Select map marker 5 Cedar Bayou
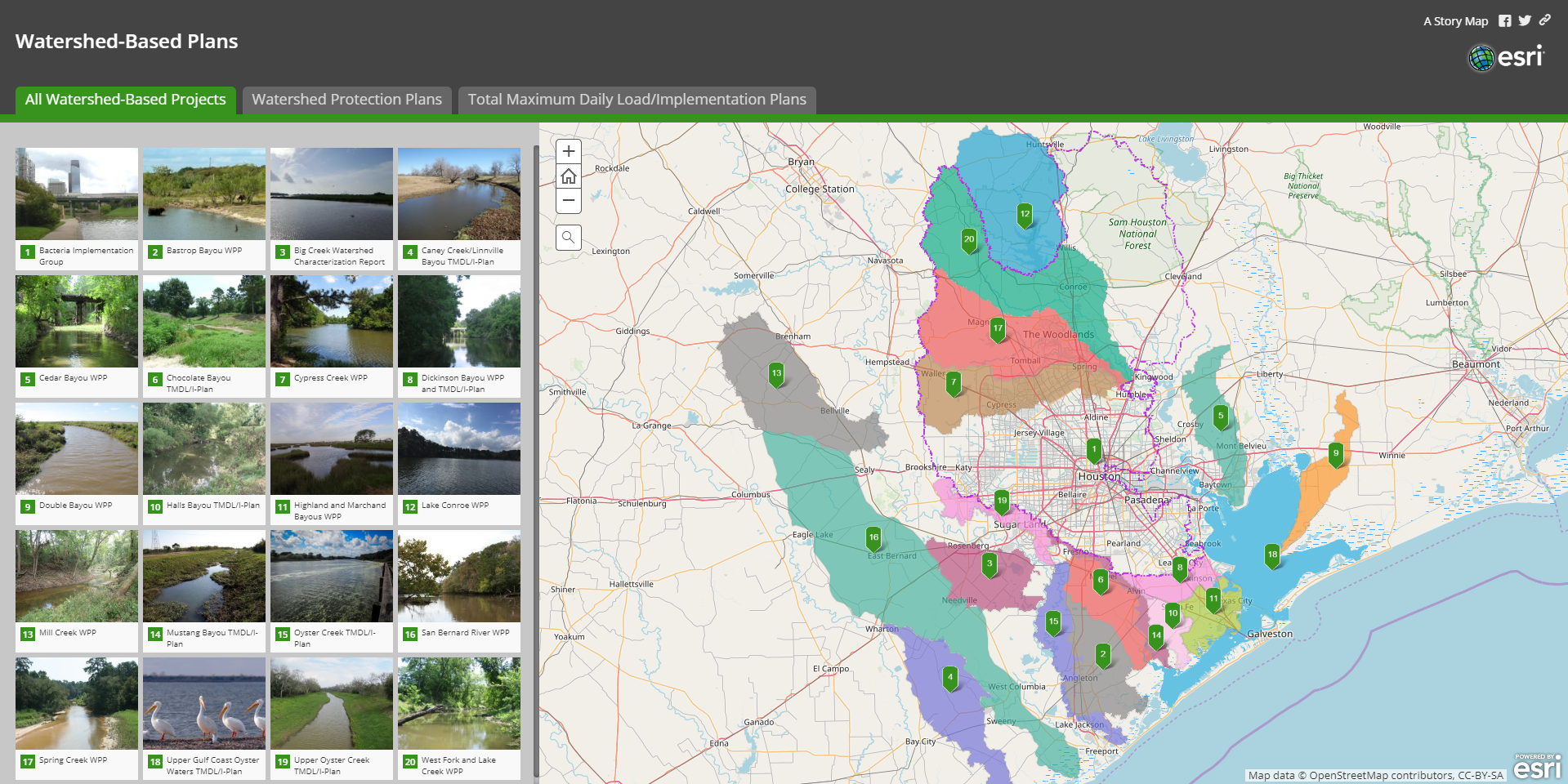Viewport: 1568px width, 784px height. pyautogui.click(x=1221, y=417)
